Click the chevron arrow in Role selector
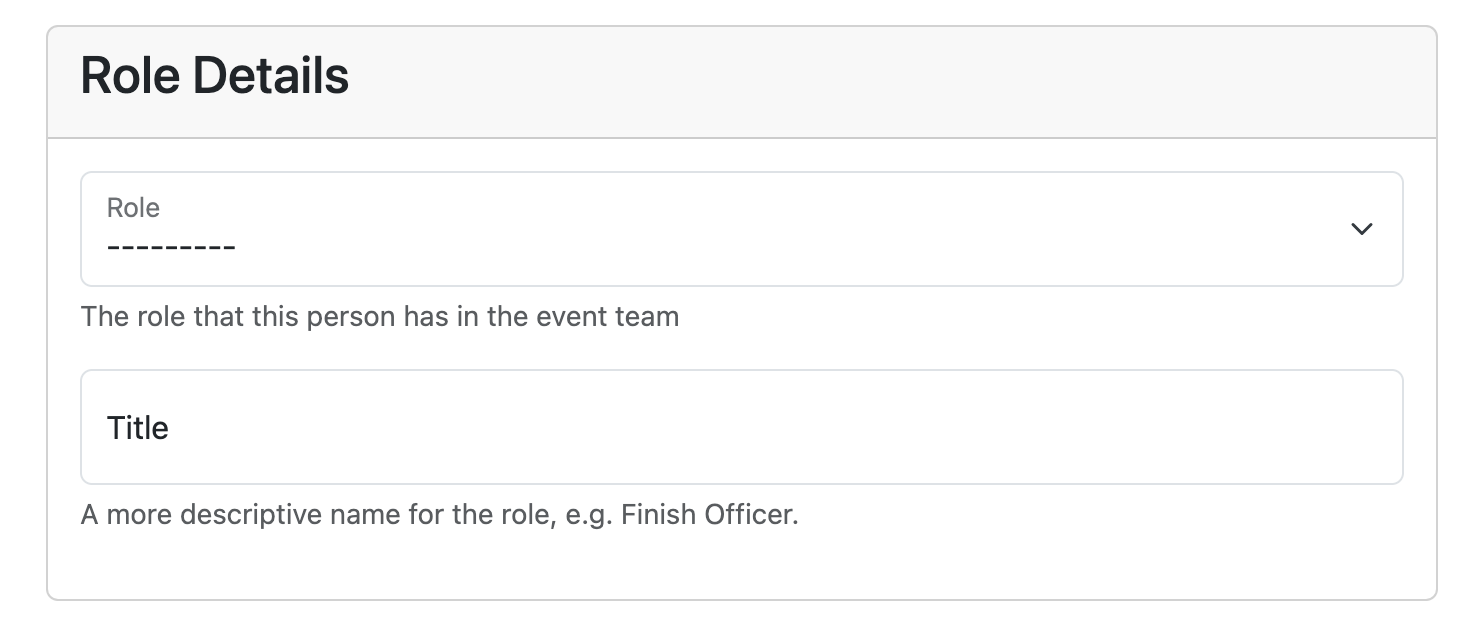 (x=1361, y=229)
